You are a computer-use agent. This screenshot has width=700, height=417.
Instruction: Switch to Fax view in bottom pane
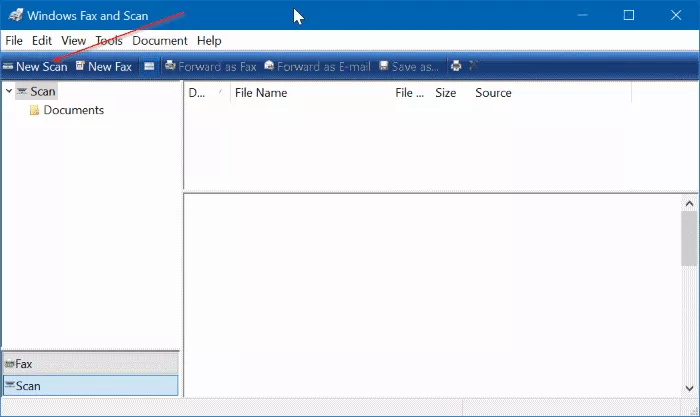point(91,363)
